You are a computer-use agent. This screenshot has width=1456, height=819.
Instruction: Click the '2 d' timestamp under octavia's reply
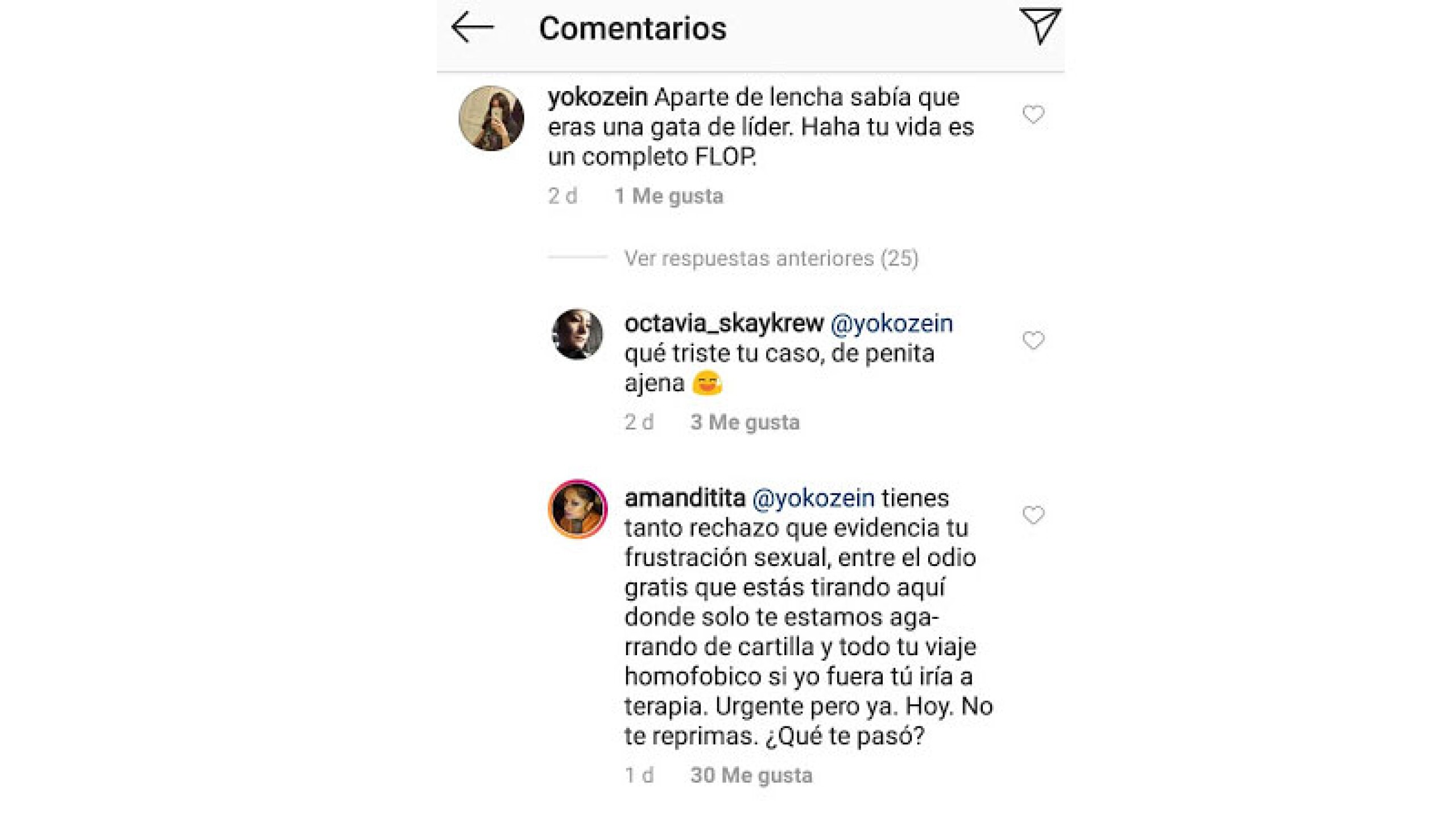coord(639,422)
